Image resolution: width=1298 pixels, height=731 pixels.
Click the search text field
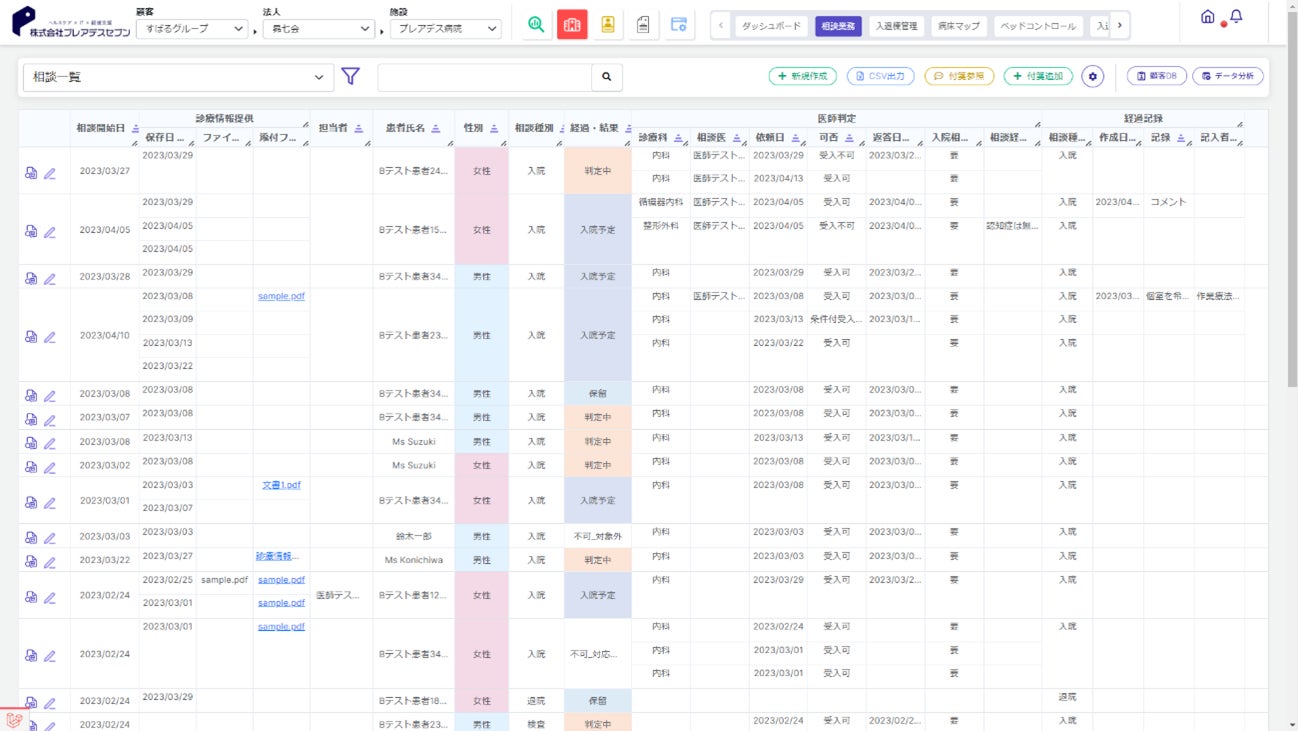(x=484, y=77)
